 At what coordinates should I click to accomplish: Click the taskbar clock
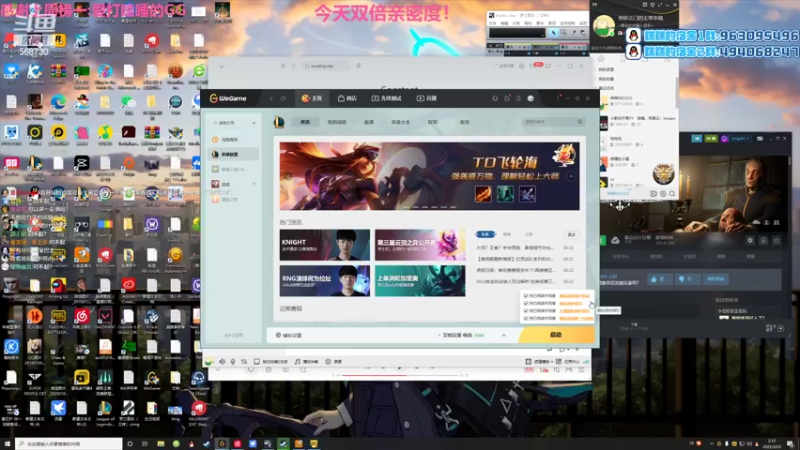tap(771, 444)
